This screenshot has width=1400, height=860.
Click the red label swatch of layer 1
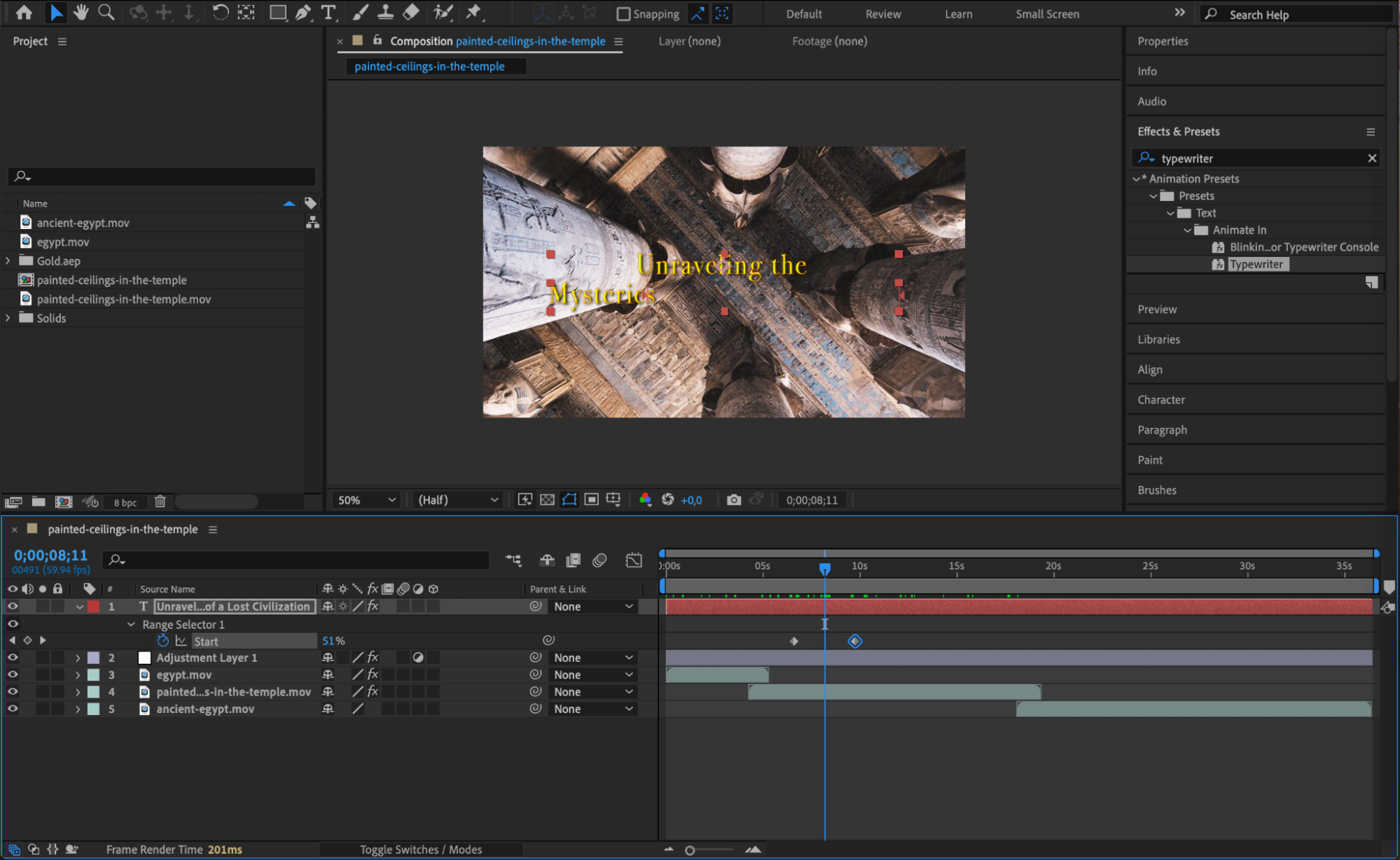pyautogui.click(x=93, y=606)
